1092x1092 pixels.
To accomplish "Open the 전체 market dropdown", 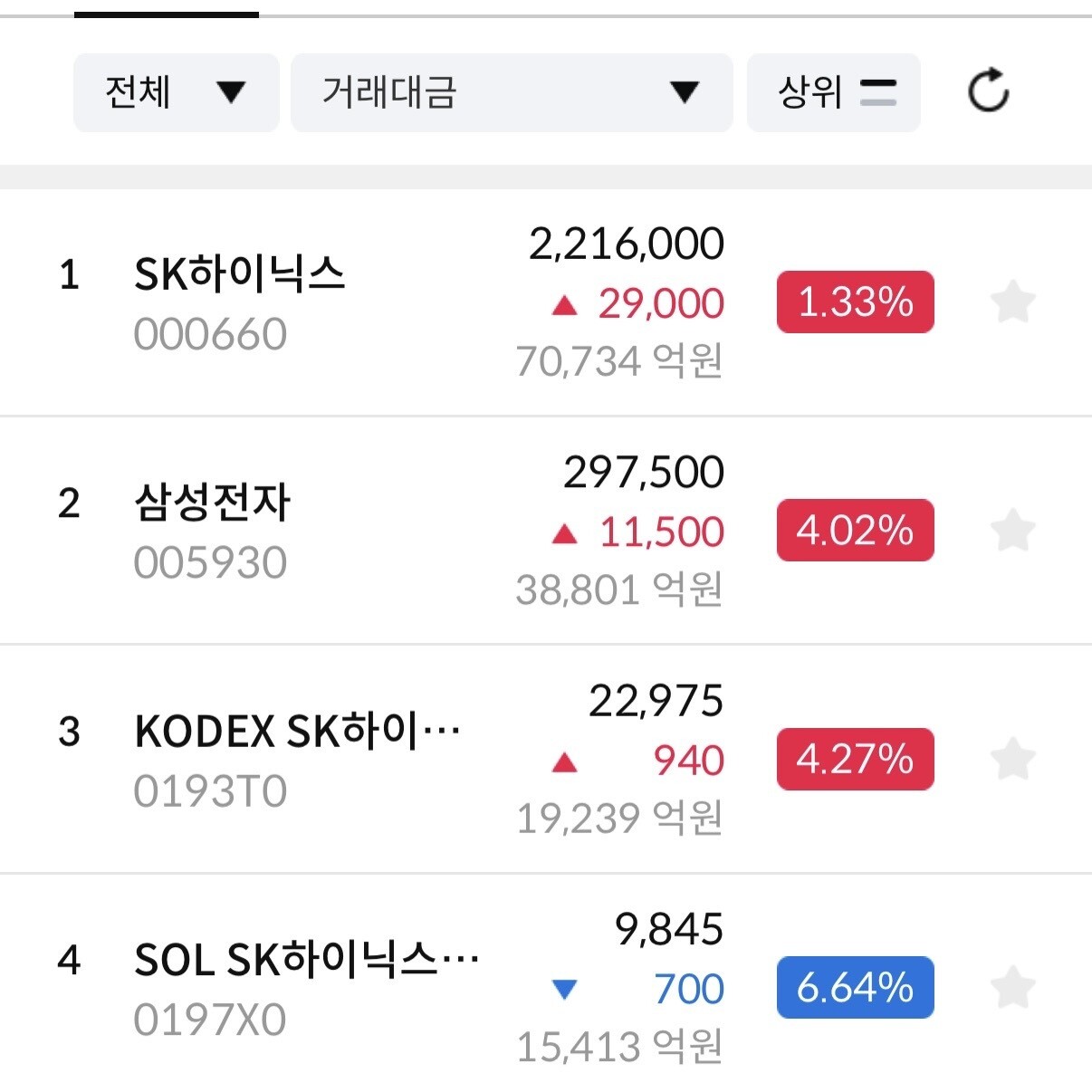I will pyautogui.click(x=177, y=92).
